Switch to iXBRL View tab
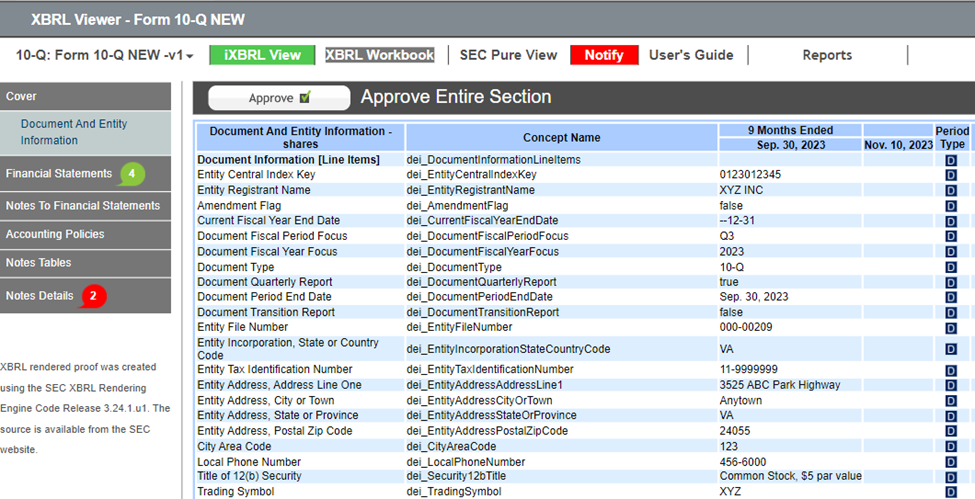Image resolution: width=975 pixels, height=499 pixels. (262, 55)
